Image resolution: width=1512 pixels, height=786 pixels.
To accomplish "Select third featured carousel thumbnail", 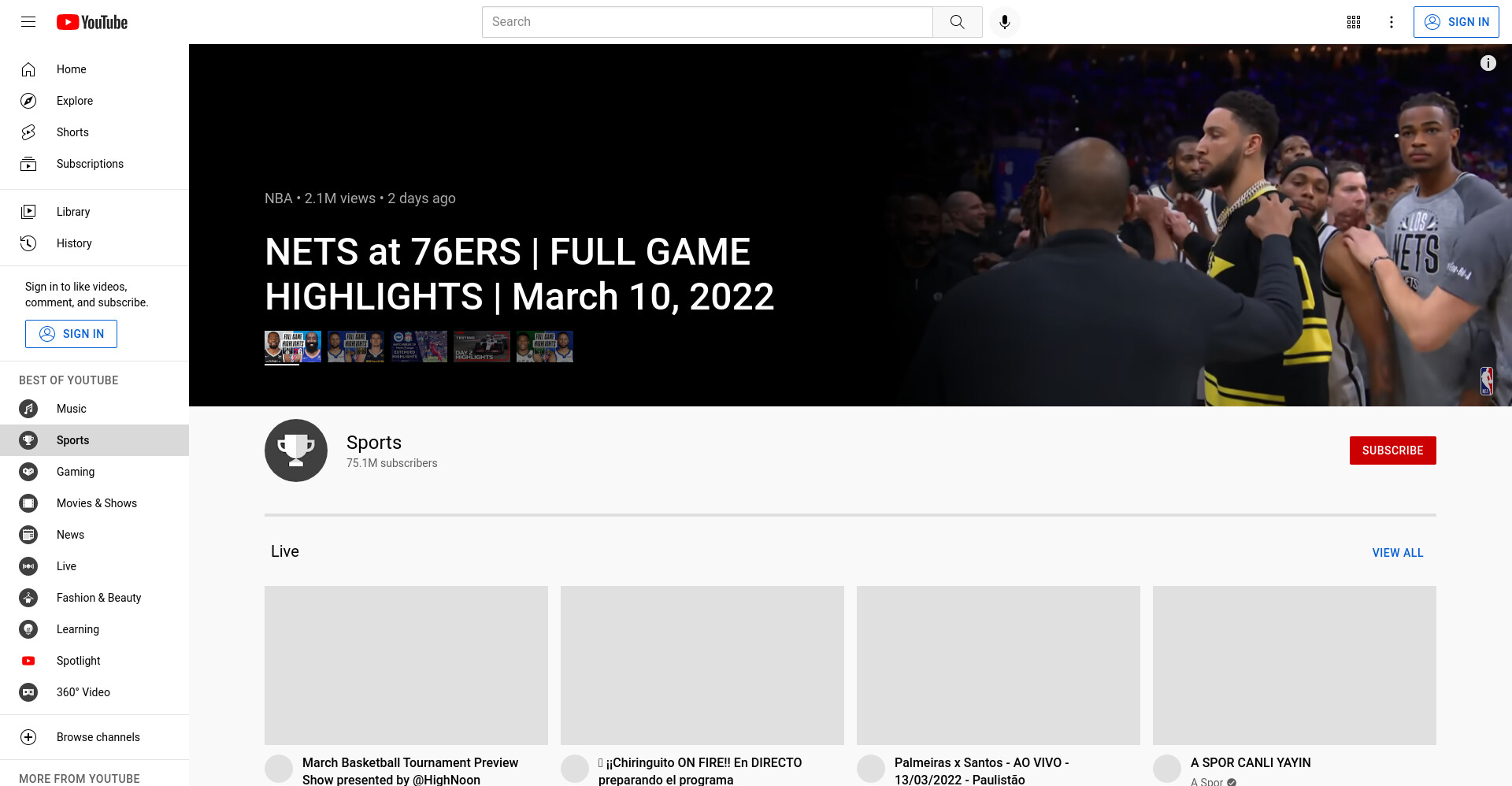I will (x=419, y=347).
